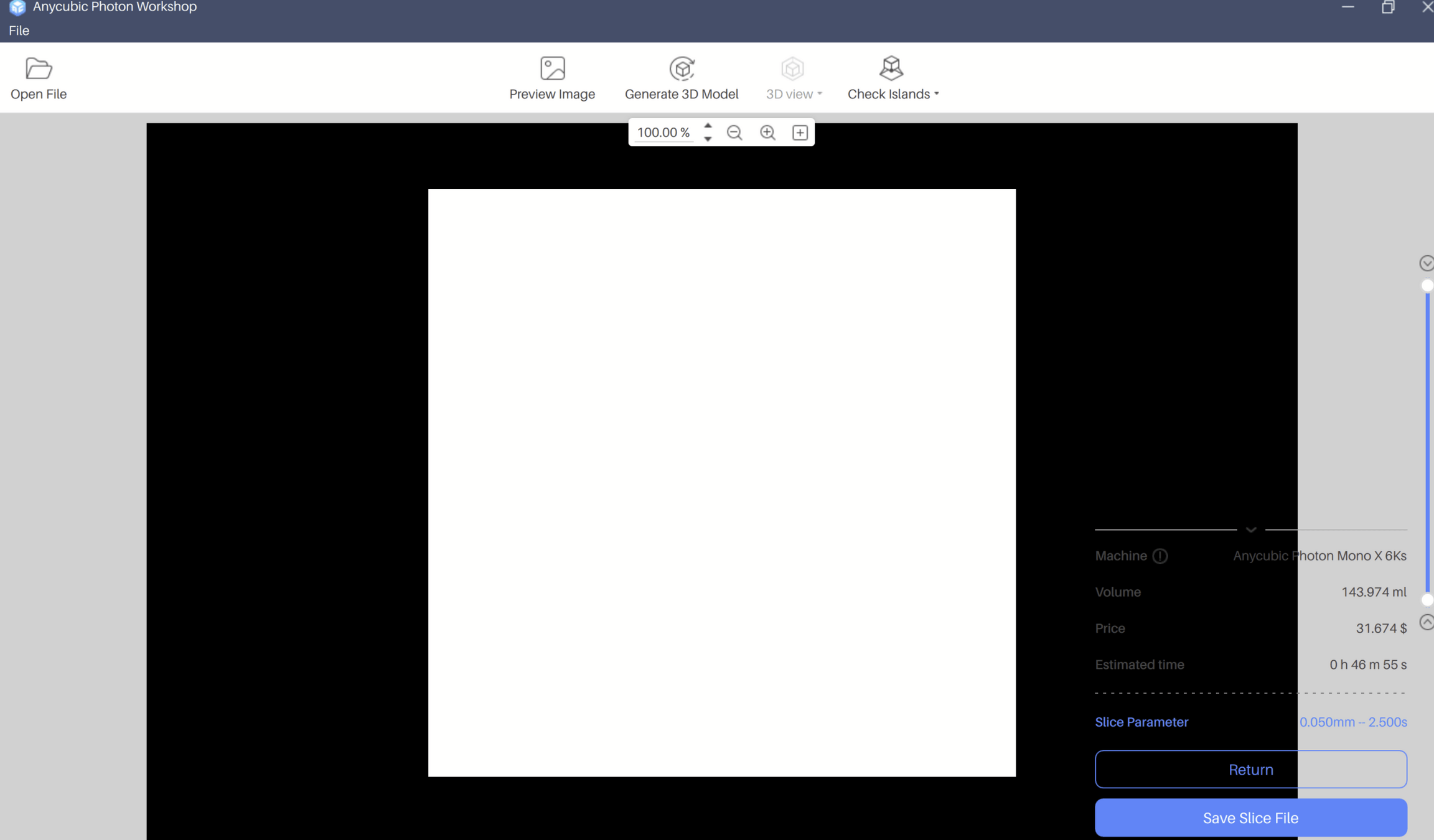Click the circled up-arrow layer button
Image resolution: width=1434 pixels, height=840 pixels.
click(x=1427, y=622)
